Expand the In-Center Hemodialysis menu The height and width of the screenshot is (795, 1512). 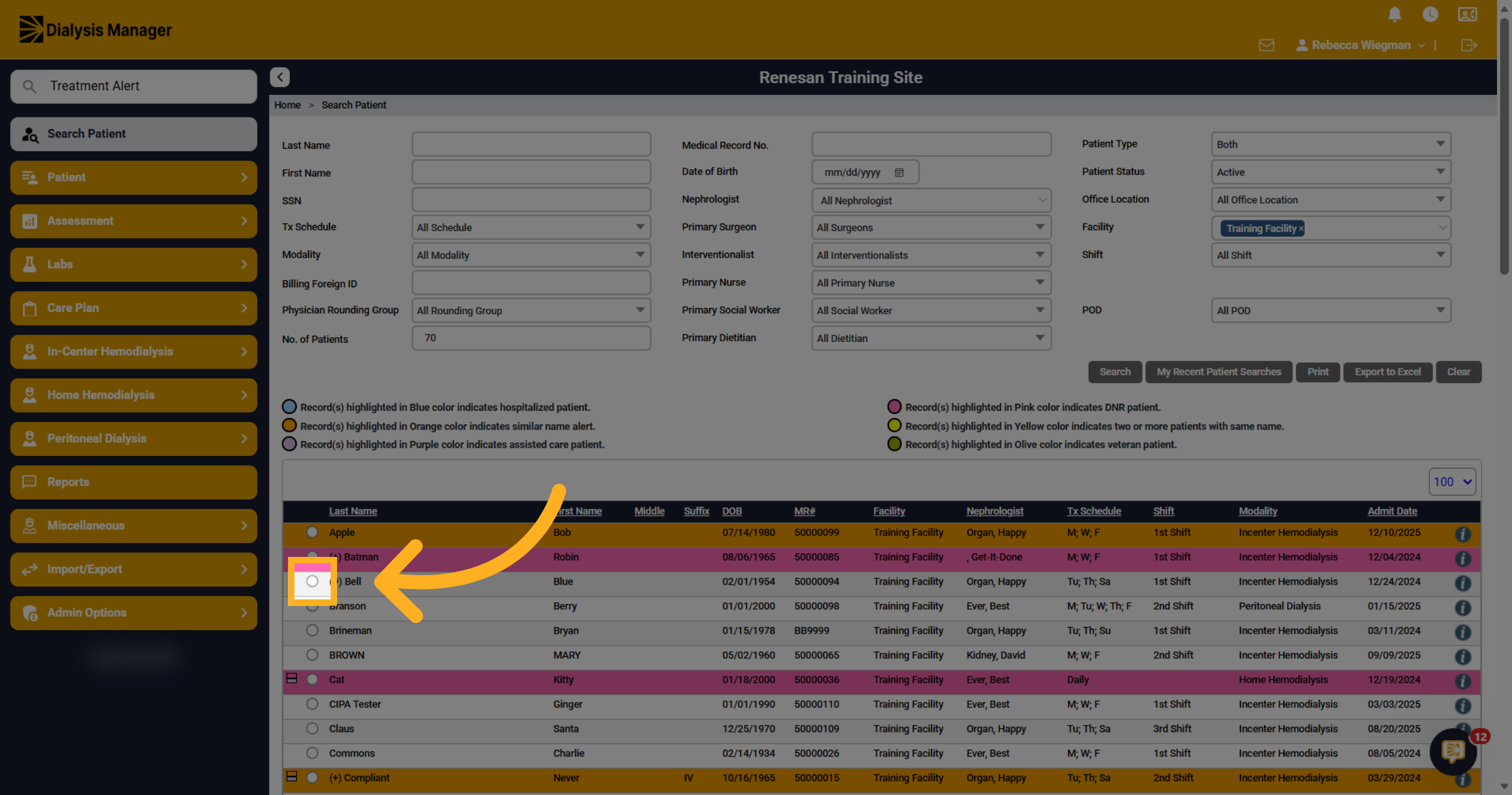click(134, 352)
